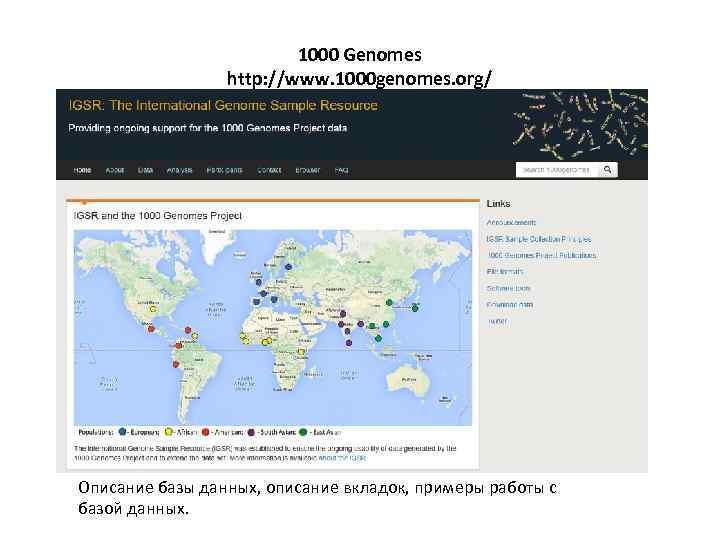
Task: Click the green marker over Japan
Action: coord(415,308)
